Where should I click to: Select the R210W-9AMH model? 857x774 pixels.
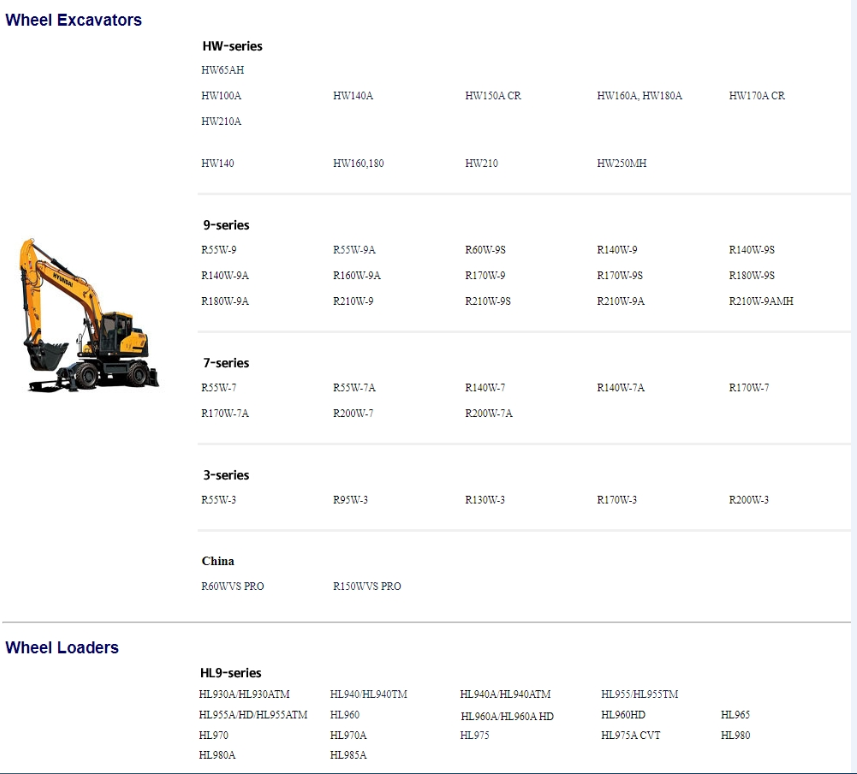(763, 300)
